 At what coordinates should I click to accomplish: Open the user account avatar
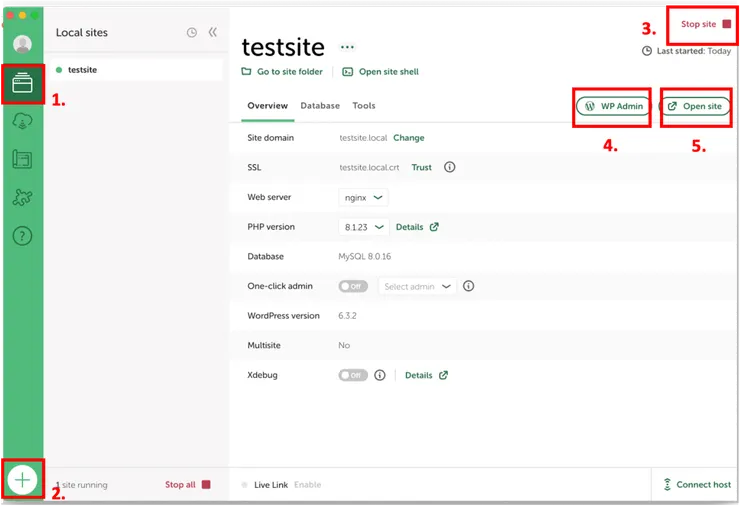pos(22,44)
